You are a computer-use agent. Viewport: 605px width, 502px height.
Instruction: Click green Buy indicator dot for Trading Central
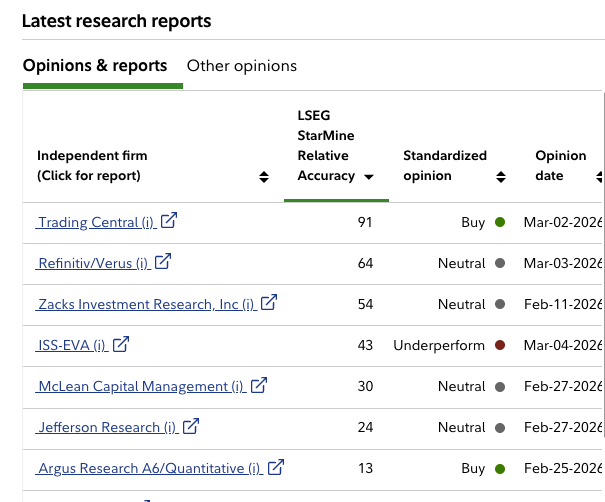tap(500, 222)
